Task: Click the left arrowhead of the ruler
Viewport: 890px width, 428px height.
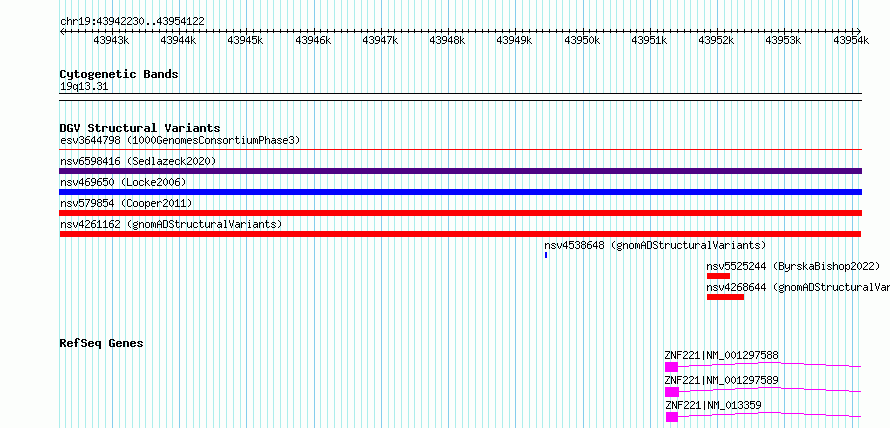Action: point(62,31)
